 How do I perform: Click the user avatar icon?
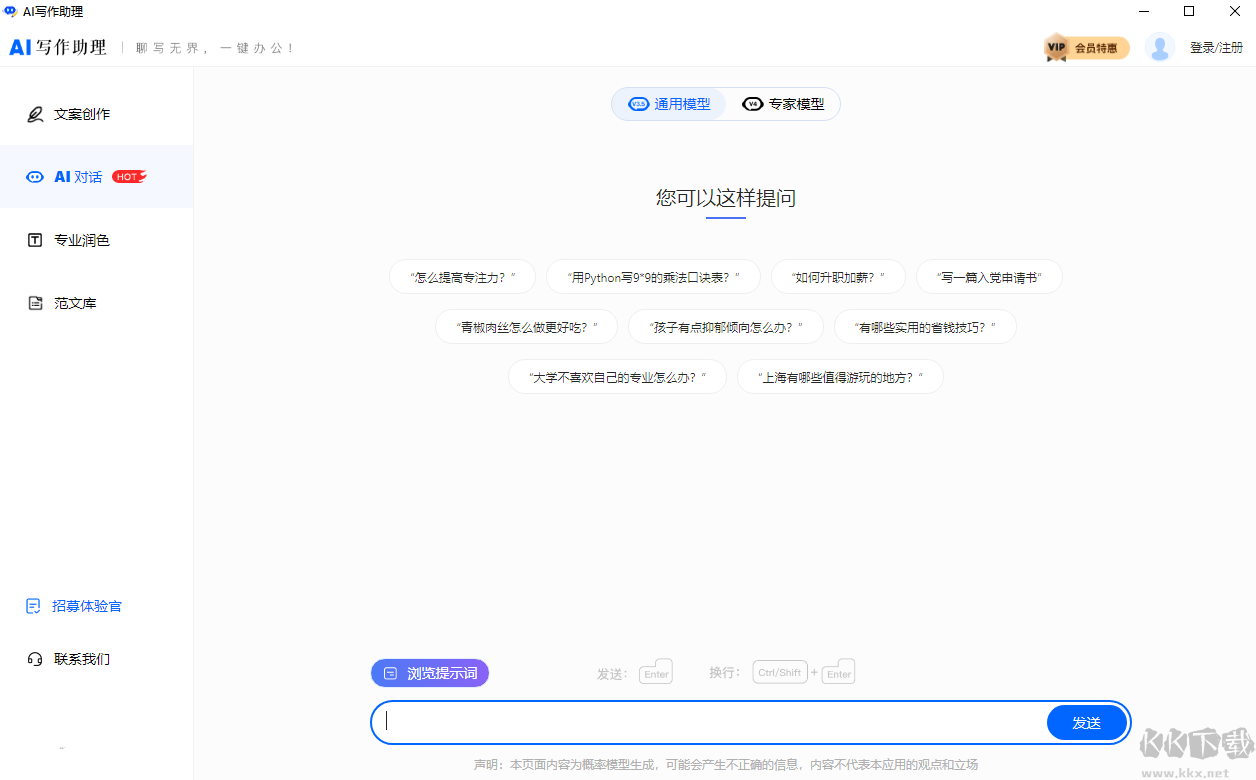1159,46
